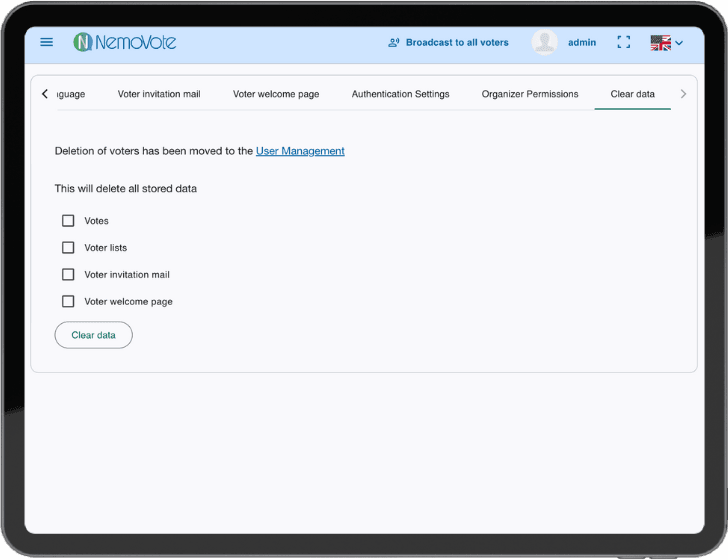Image resolution: width=728 pixels, height=560 pixels.
Task: Check the Votes checkbox
Action: coord(68,221)
